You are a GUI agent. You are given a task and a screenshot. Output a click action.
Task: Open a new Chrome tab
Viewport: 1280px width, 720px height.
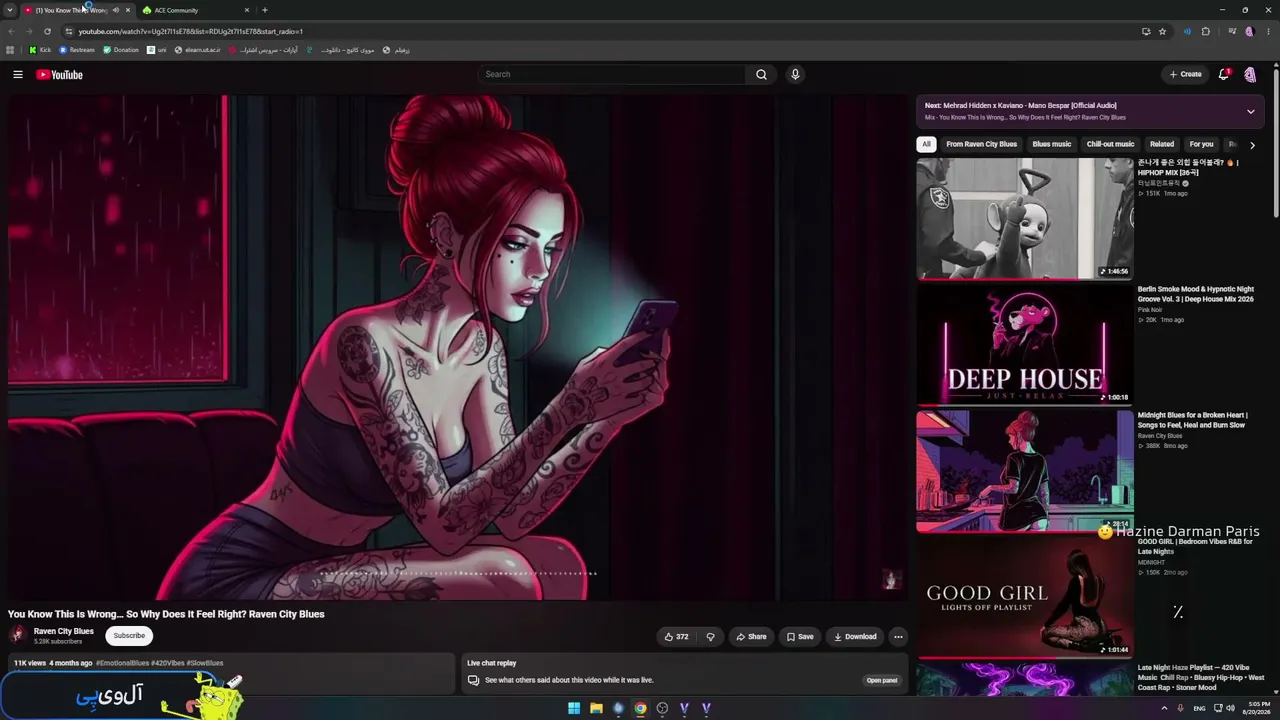click(265, 10)
